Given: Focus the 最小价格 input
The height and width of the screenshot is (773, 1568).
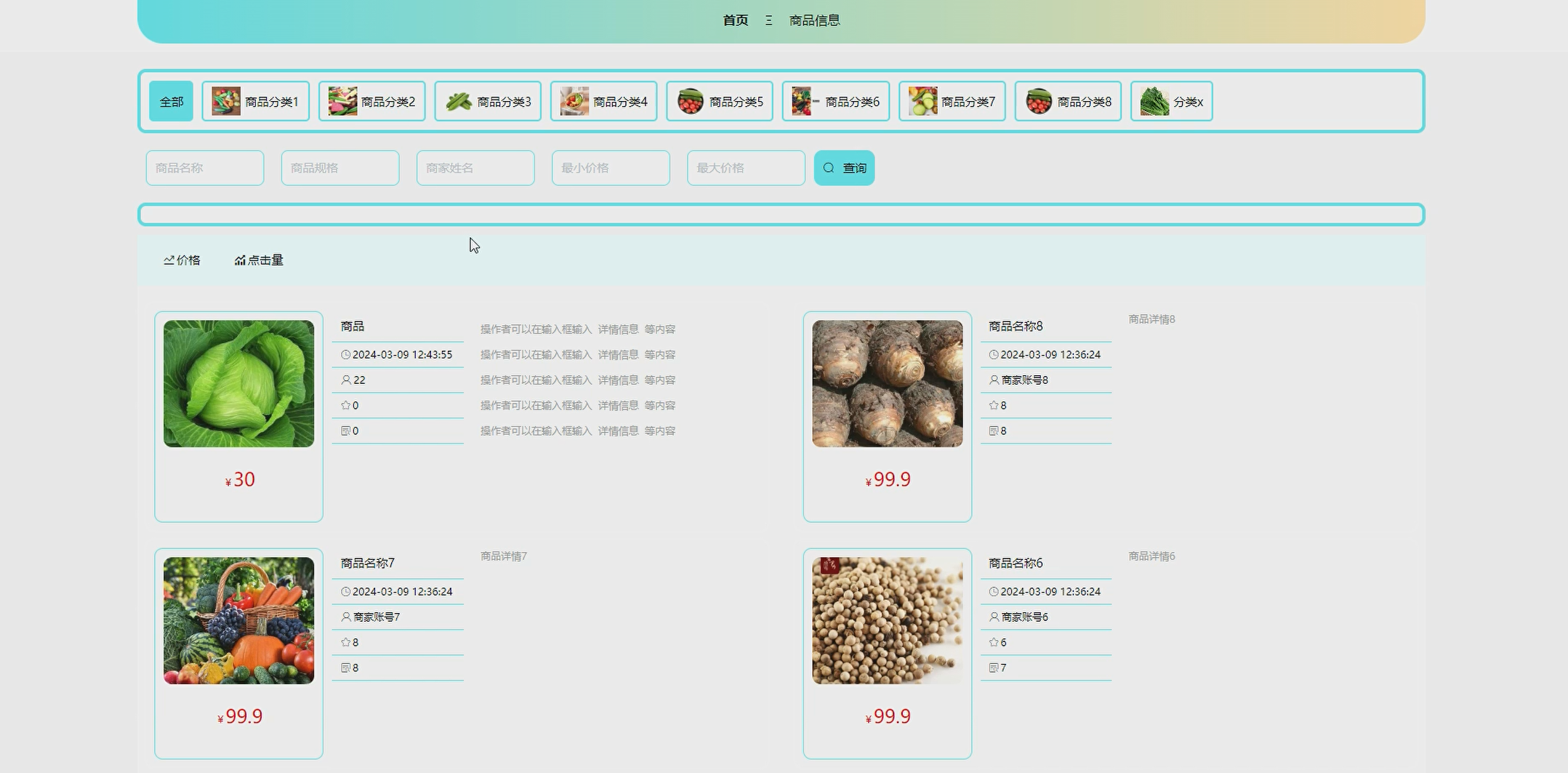Looking at the screenshot, I should 611,168.
